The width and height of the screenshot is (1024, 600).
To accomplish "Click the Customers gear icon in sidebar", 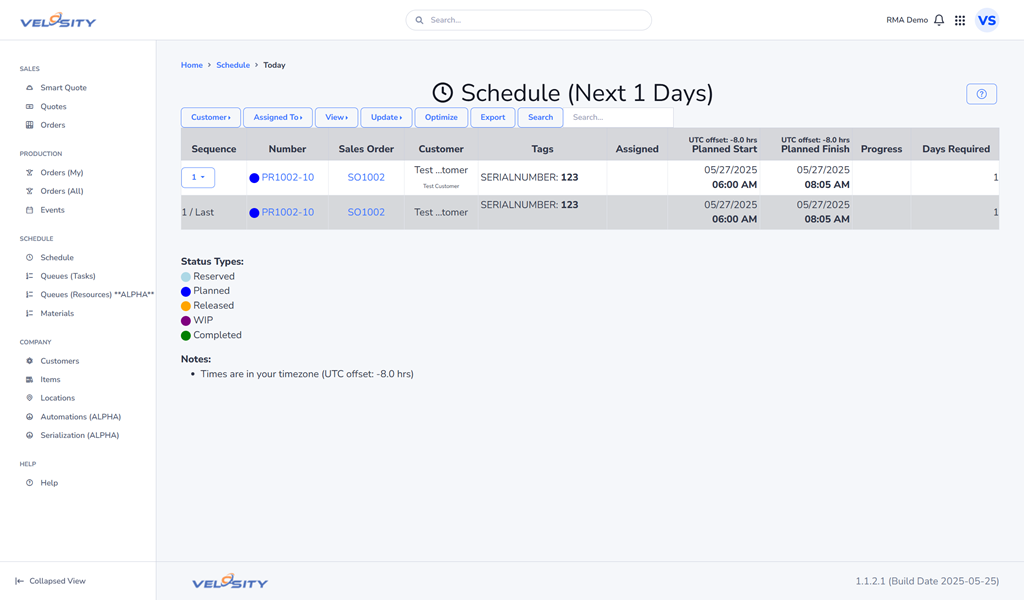I will point(29,361).
